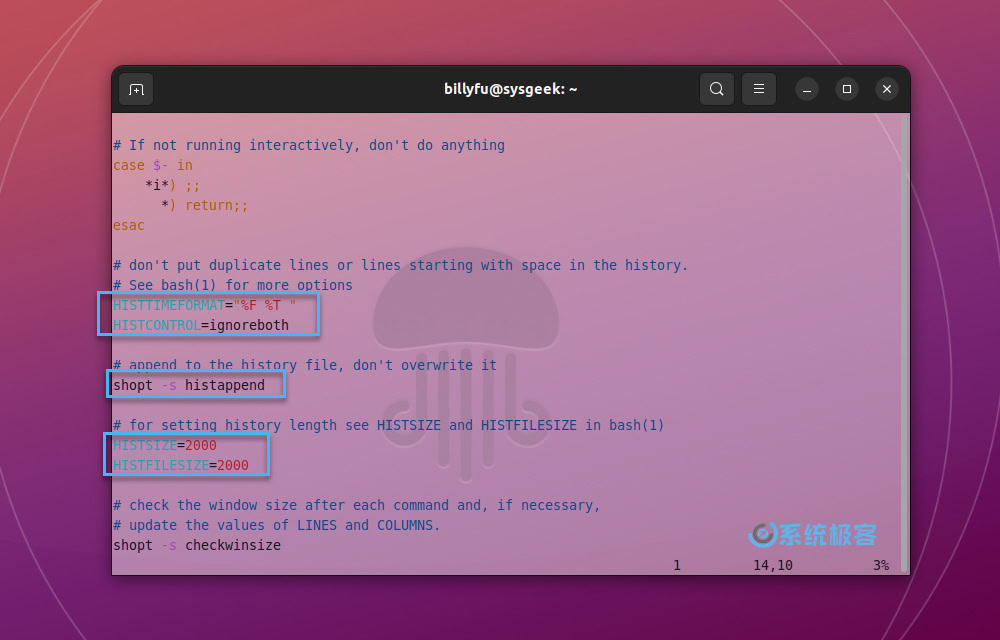Click comment 'for setting history length'
Image resolution: width=1000 pixels, height=640 pixels.
388,425
